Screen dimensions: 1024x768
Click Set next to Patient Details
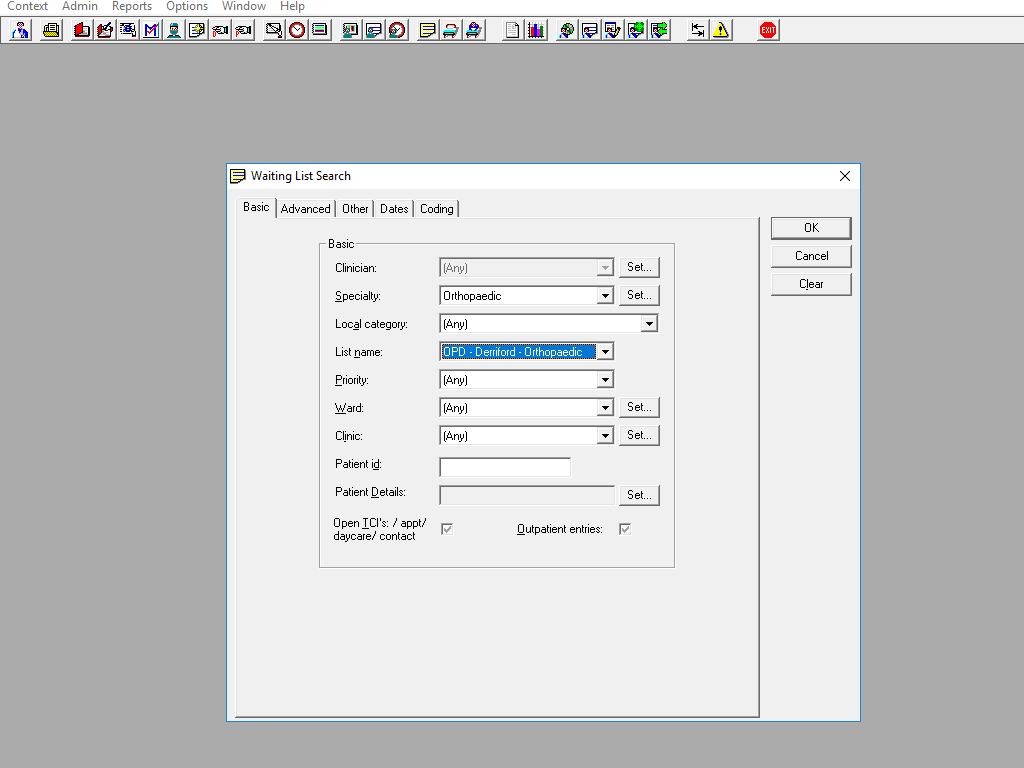click(x=639, y=495)
